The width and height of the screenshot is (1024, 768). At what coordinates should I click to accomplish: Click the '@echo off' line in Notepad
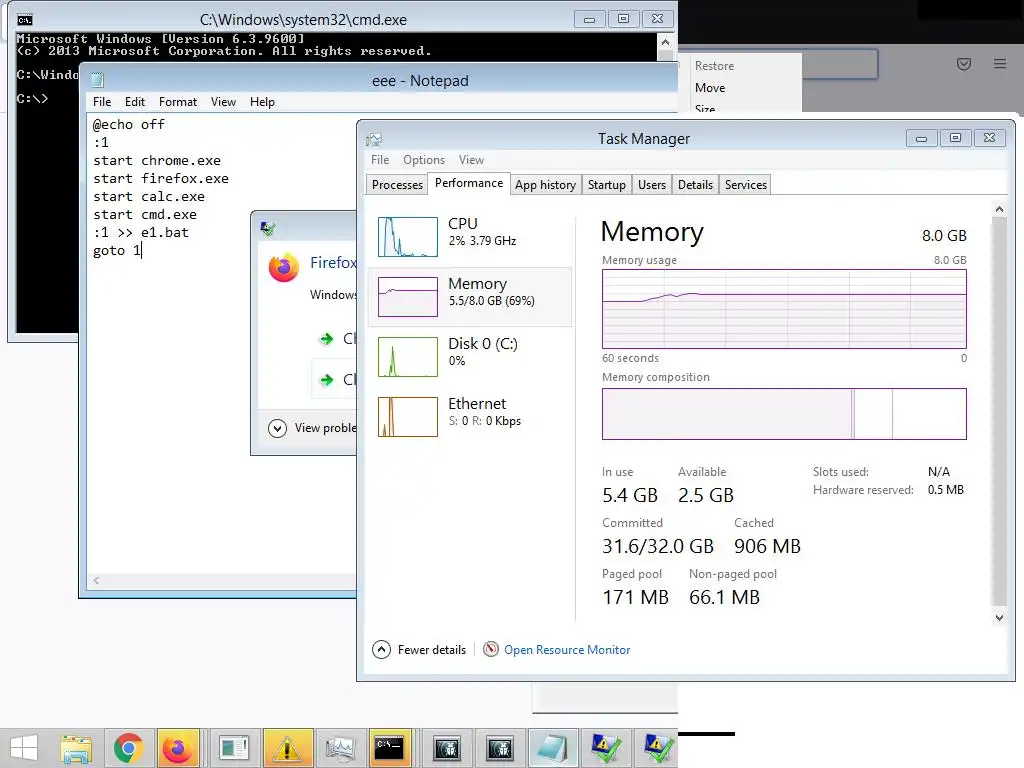(129, 125)
